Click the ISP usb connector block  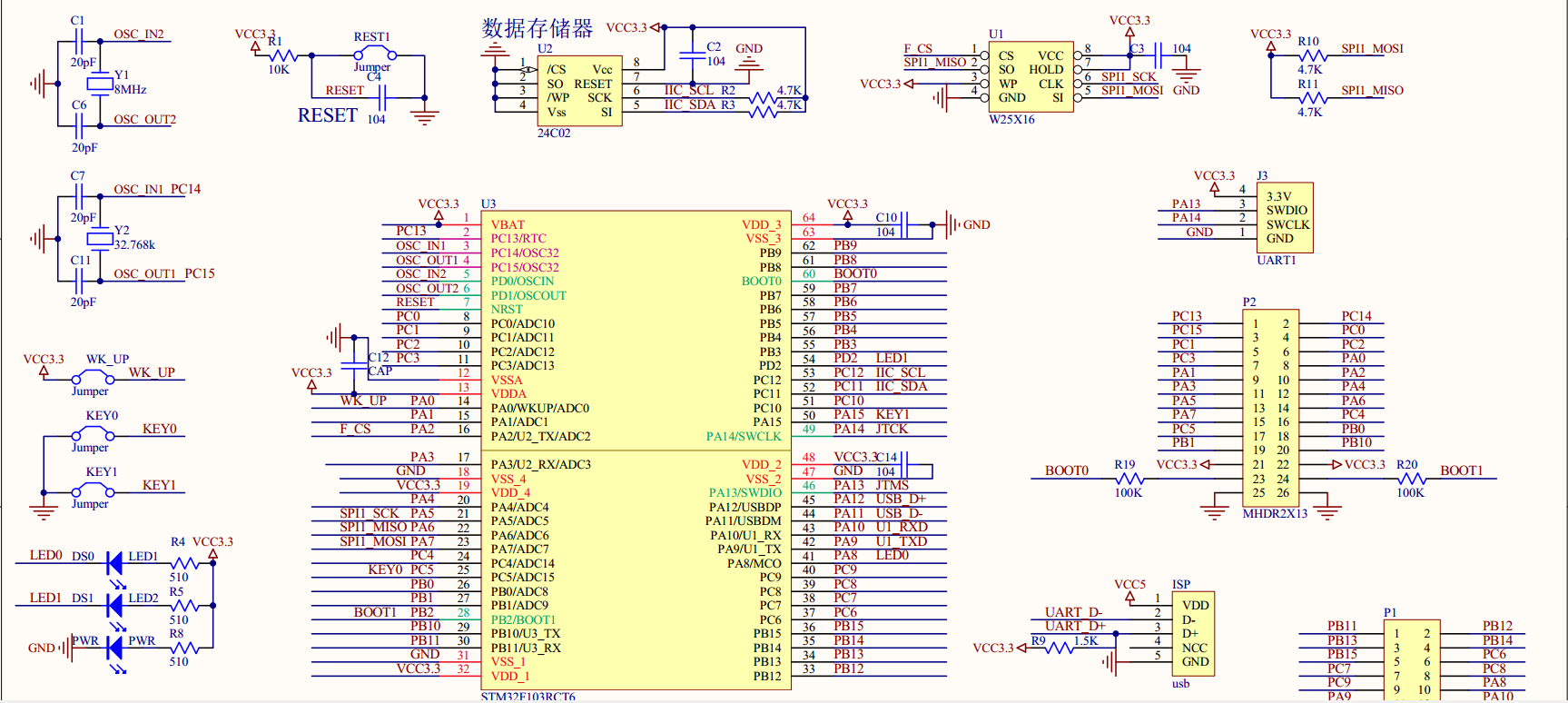pos(1194,633)
